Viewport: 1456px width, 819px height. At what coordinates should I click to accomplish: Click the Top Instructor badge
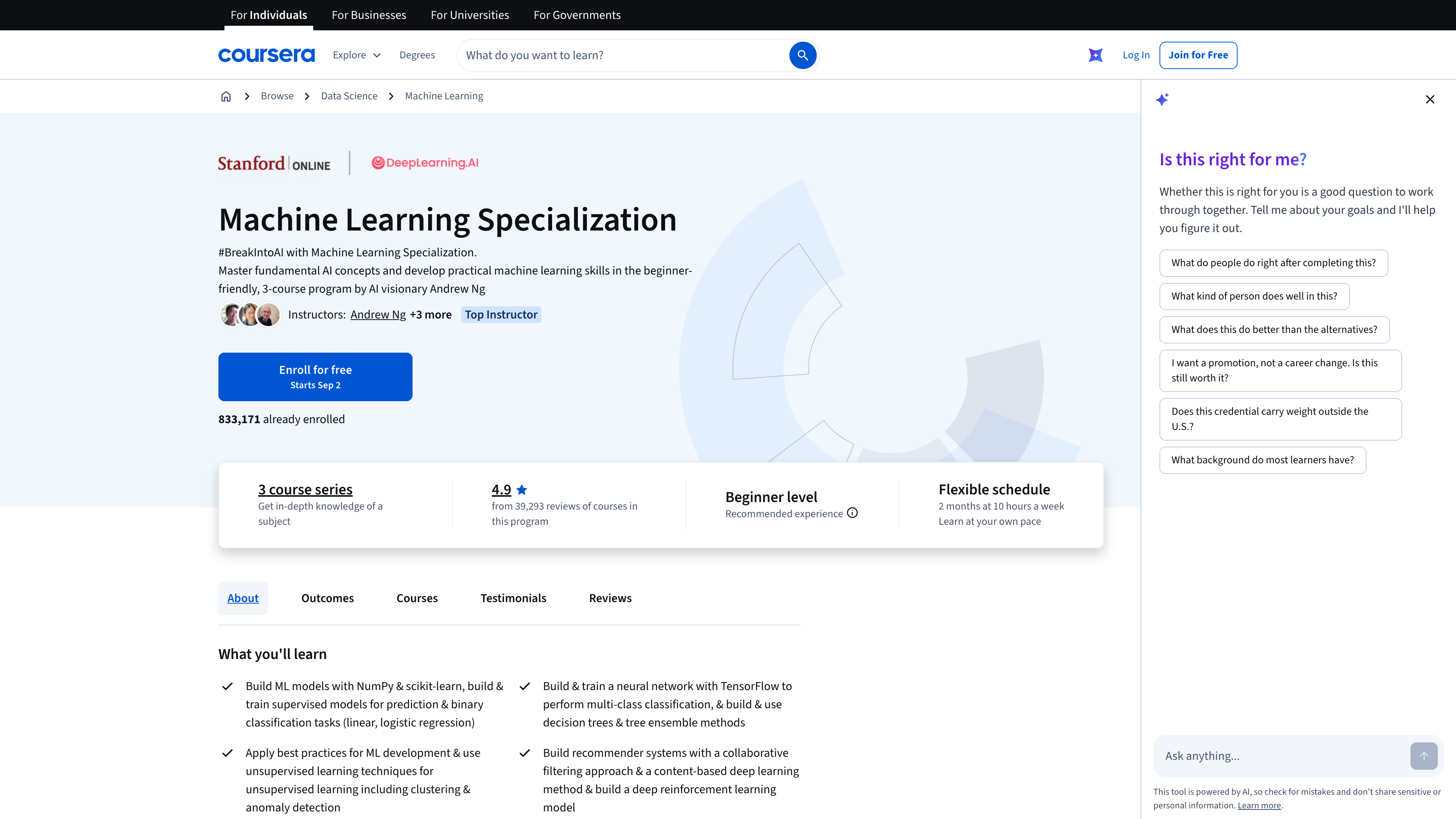501,314
